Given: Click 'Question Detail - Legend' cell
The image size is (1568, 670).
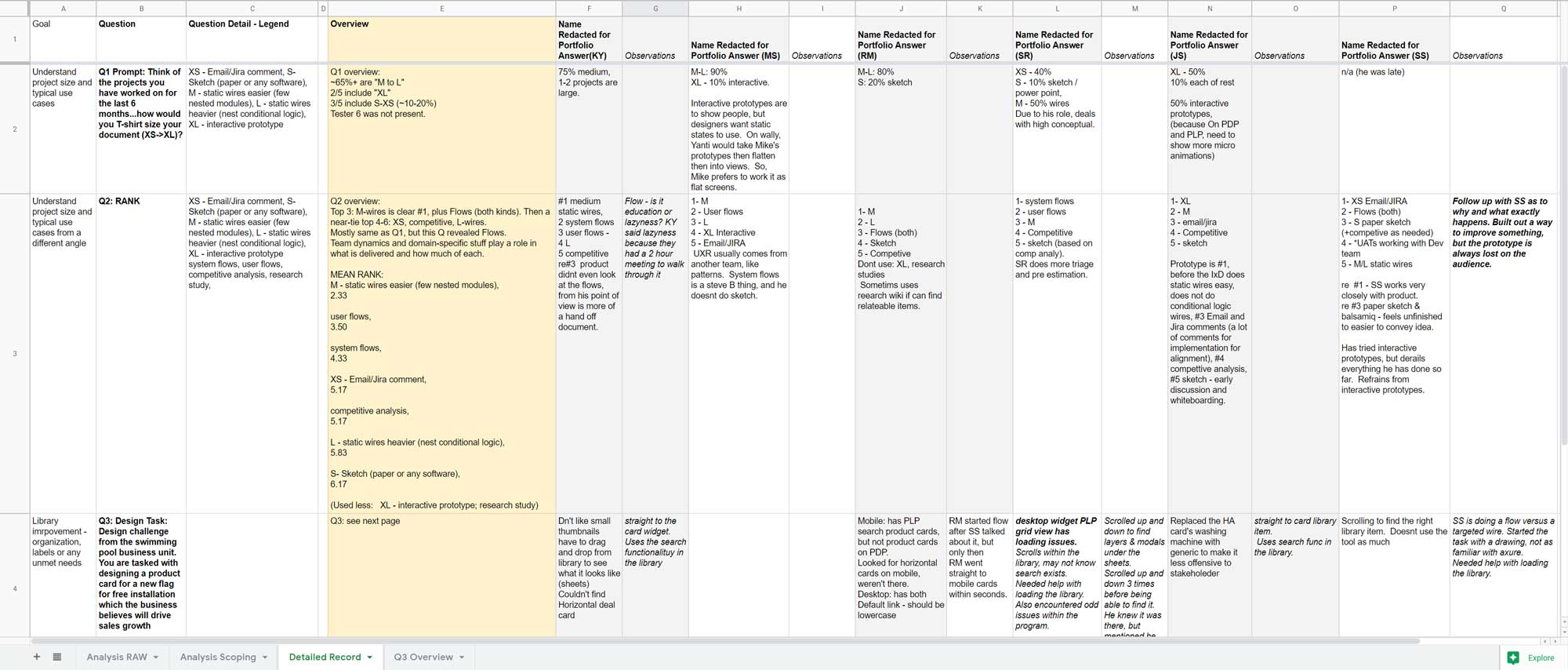Looking at the screenshot, I should click(252, 39).
